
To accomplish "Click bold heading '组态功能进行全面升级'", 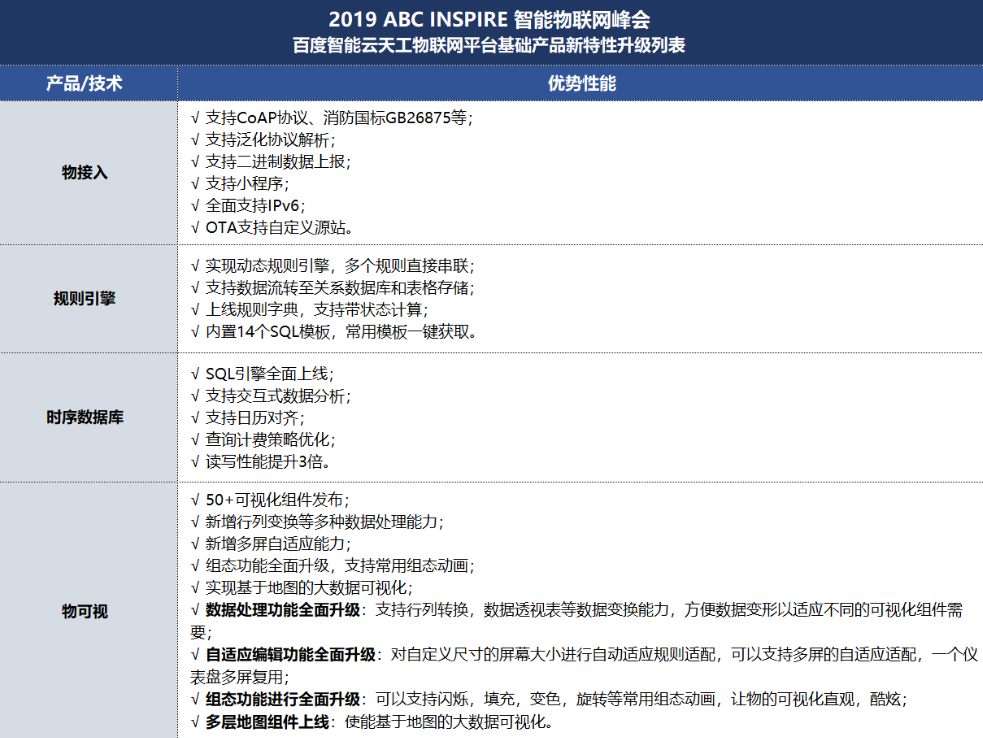I will tap(283, 699).
